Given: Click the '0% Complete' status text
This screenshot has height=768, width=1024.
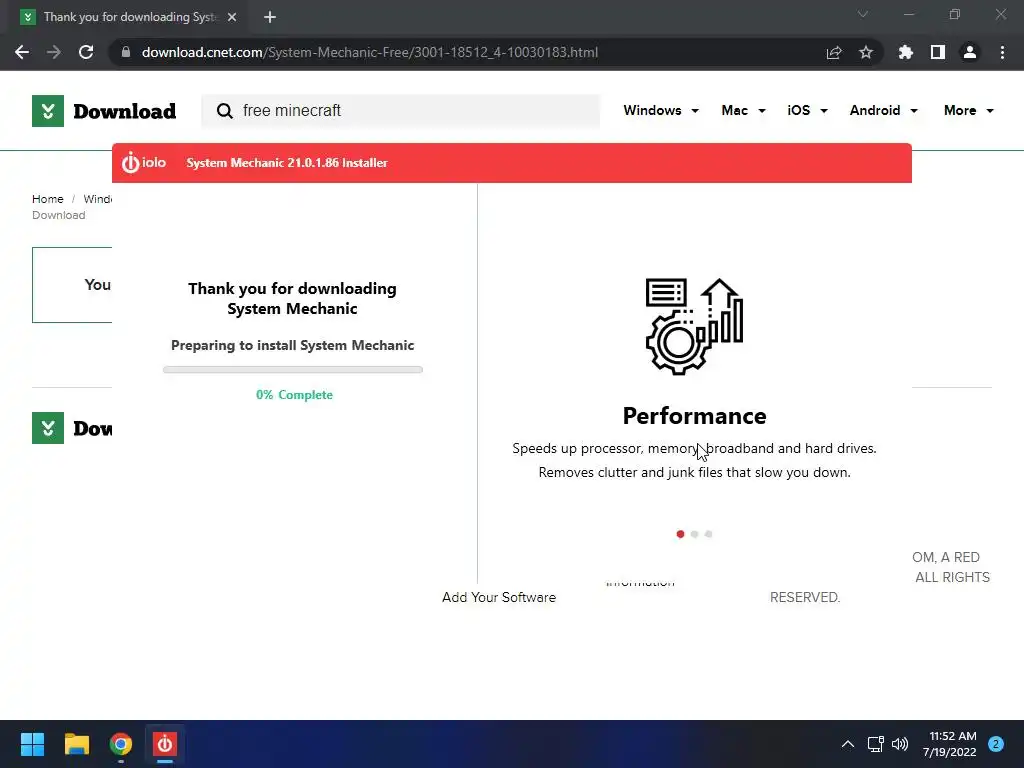Looking at the screenshot, I should coord(295,394).
